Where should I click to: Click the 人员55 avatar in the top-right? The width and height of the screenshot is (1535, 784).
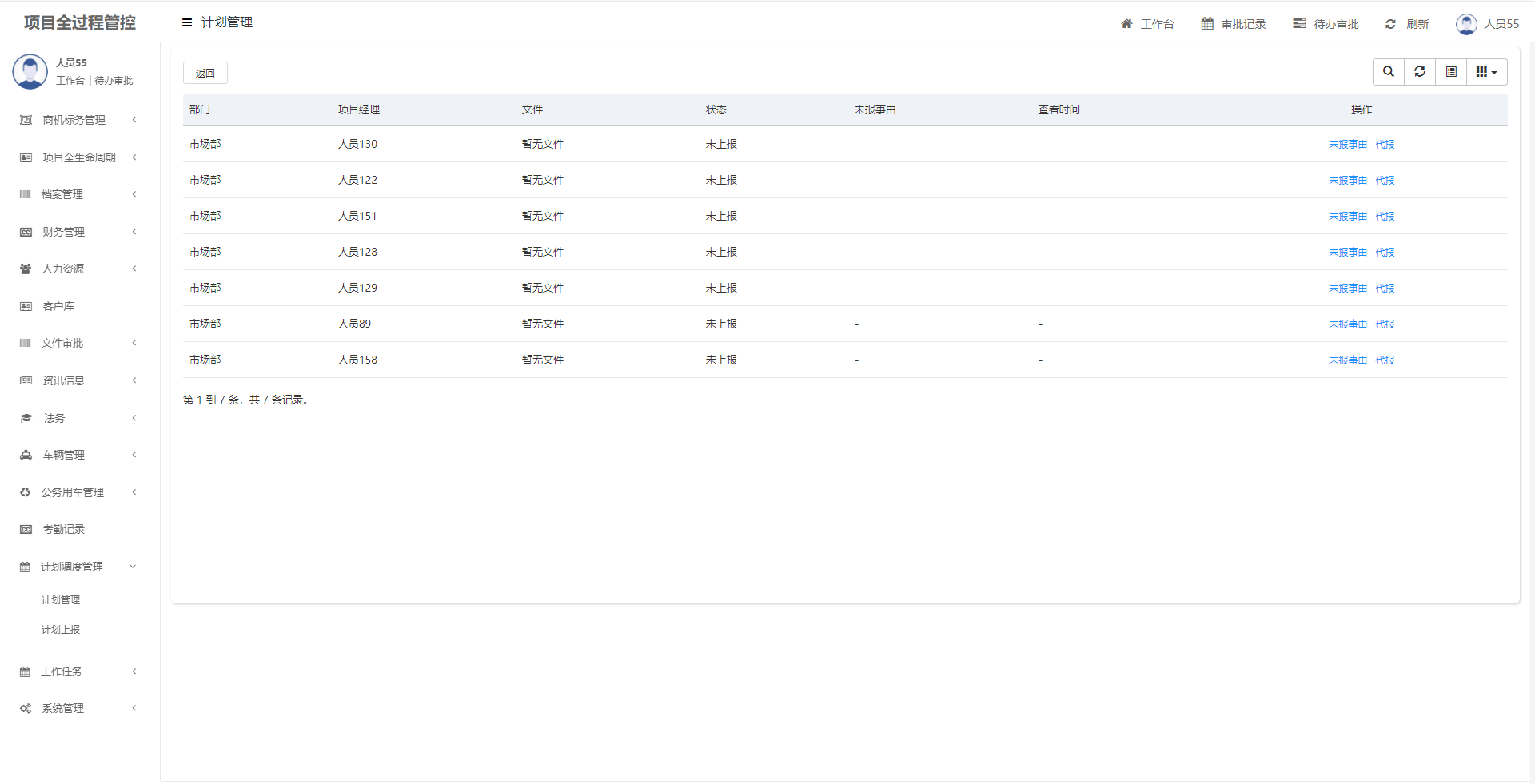(1466, 24)
